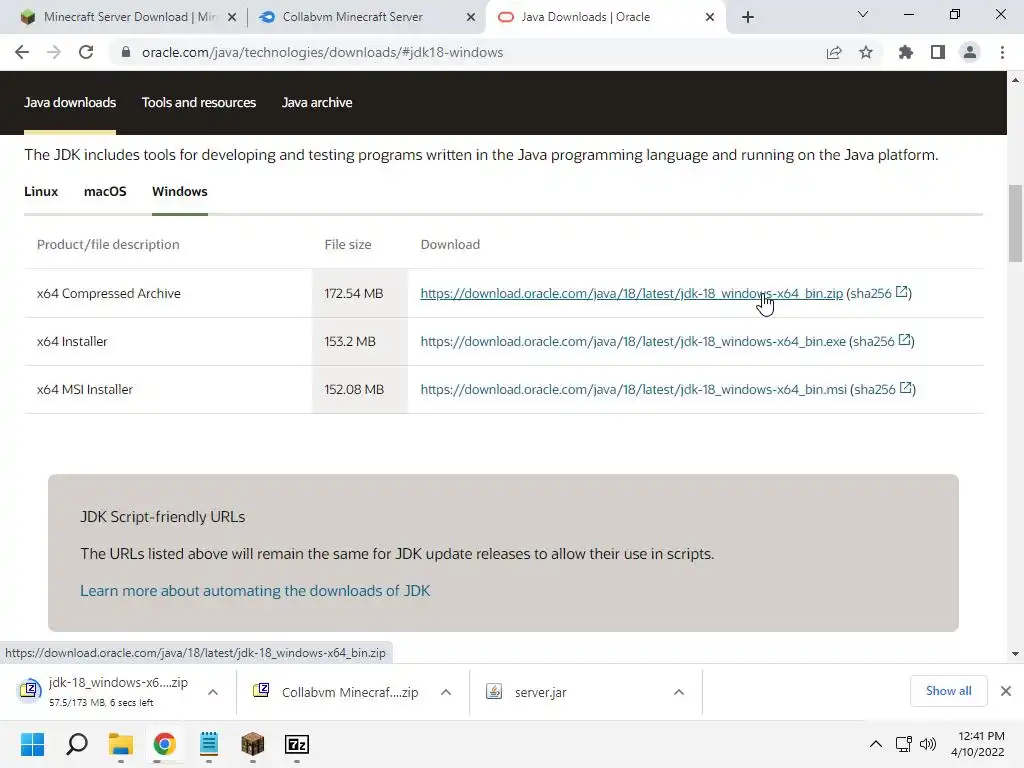Open the clock and date panel
The image size is (1024, 768).
click(x=978, y=744)
